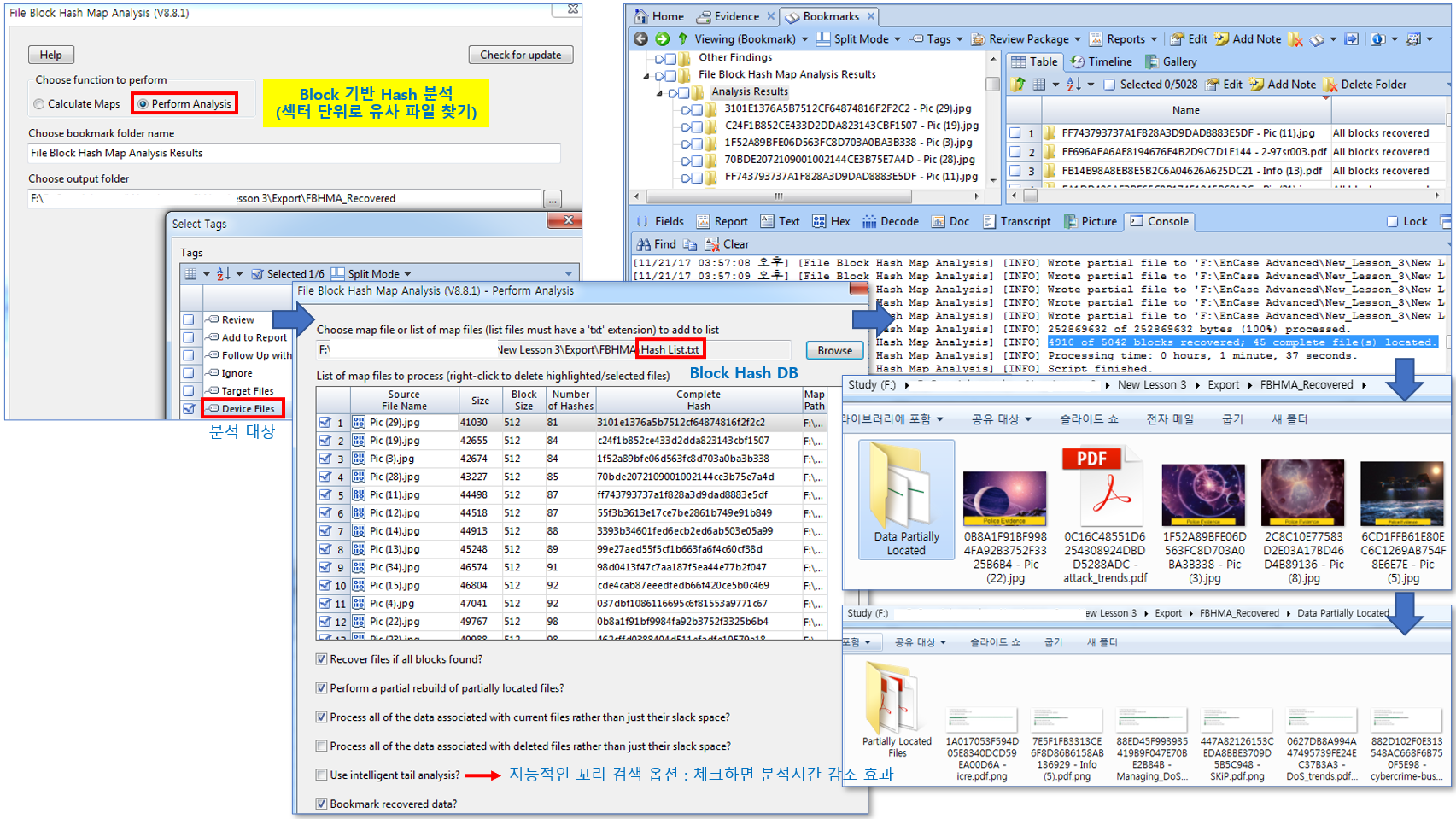This screenshot has width=1456, height=819.
Task: Collapse the Analysis Results tree node
Action: pos(659,92)
